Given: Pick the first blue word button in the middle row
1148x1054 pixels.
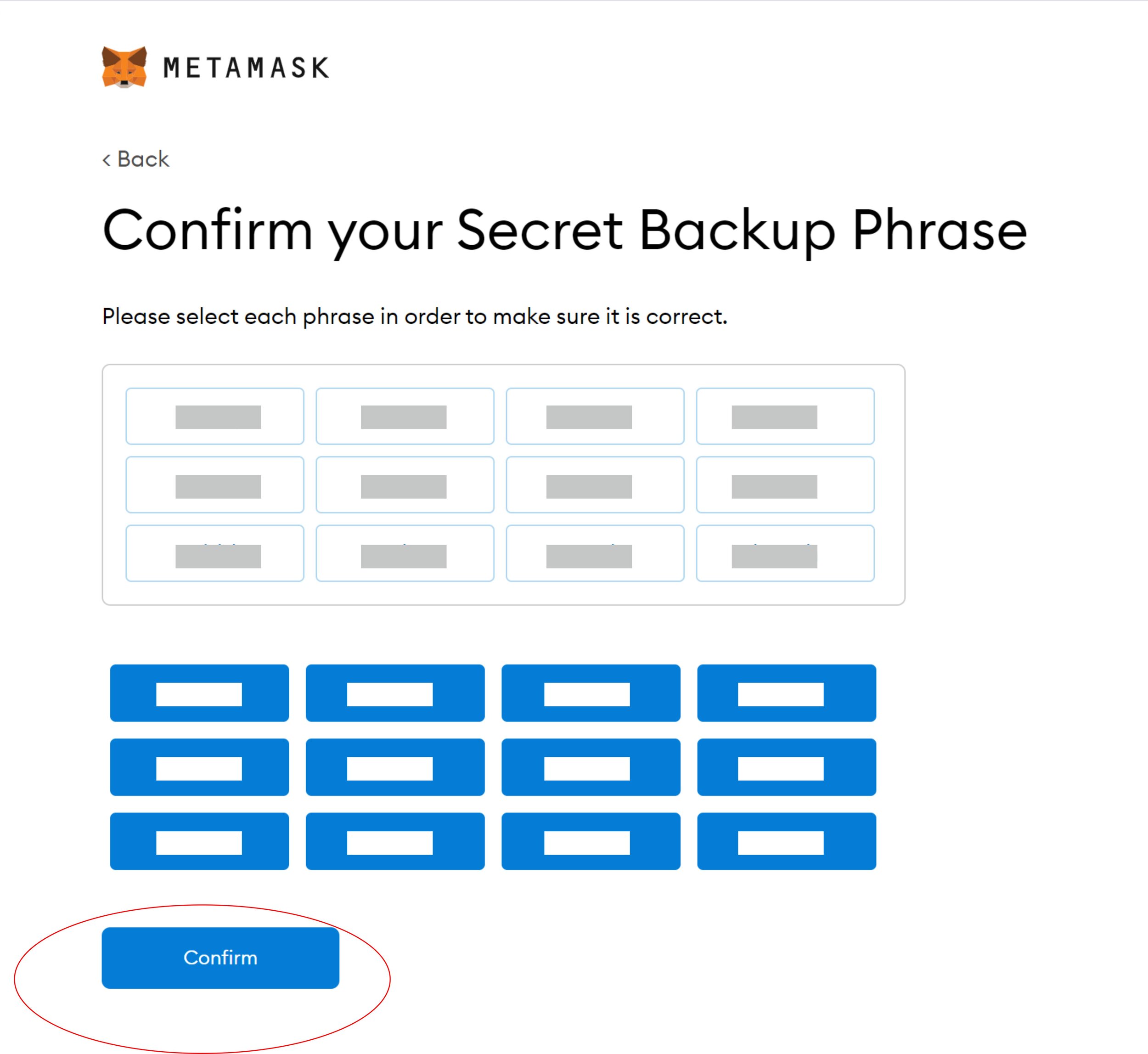Looking at the screenshot, I should [x=199, y=767].
